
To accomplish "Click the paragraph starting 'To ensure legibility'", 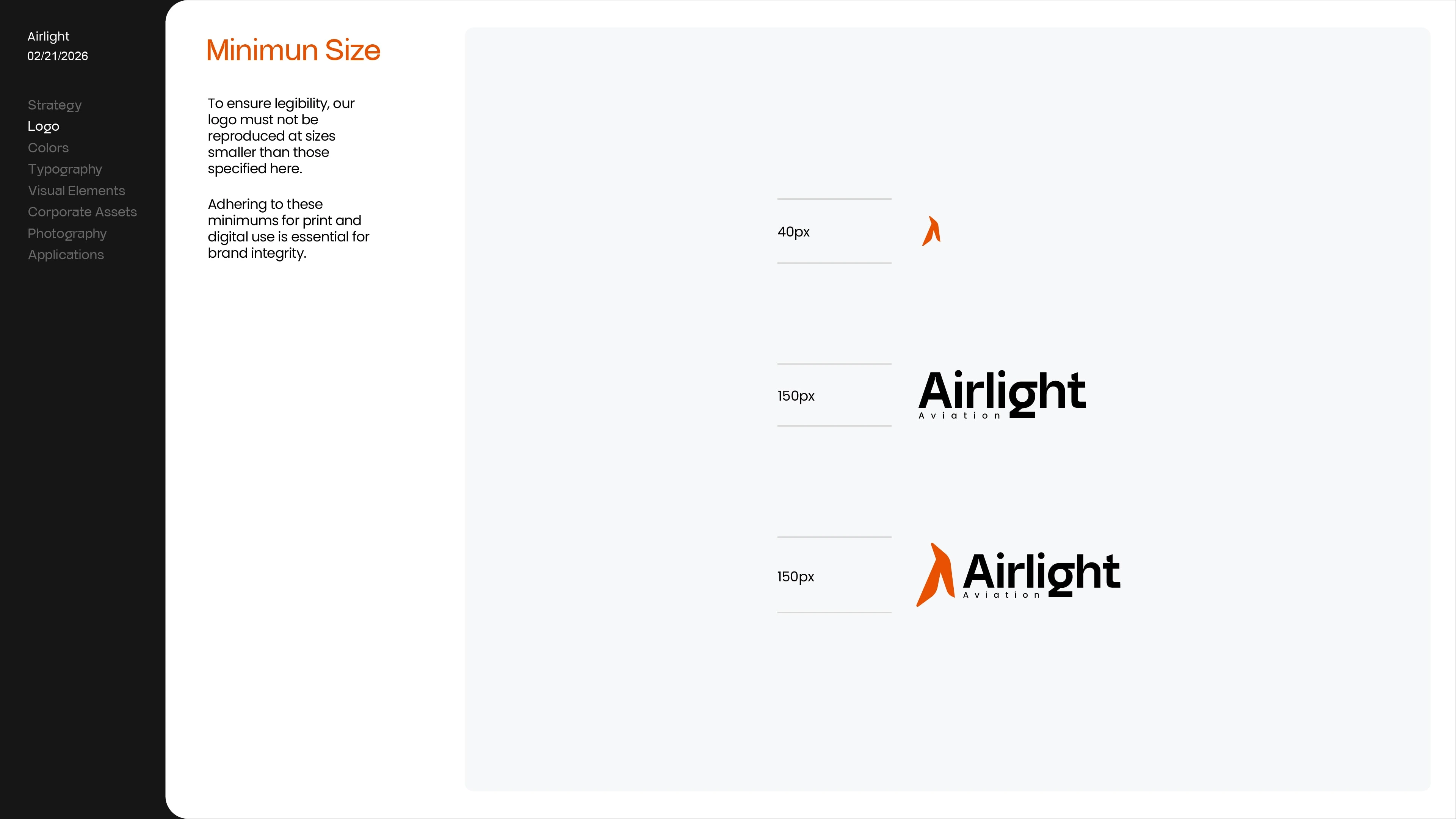I will [x=281, y=136].
